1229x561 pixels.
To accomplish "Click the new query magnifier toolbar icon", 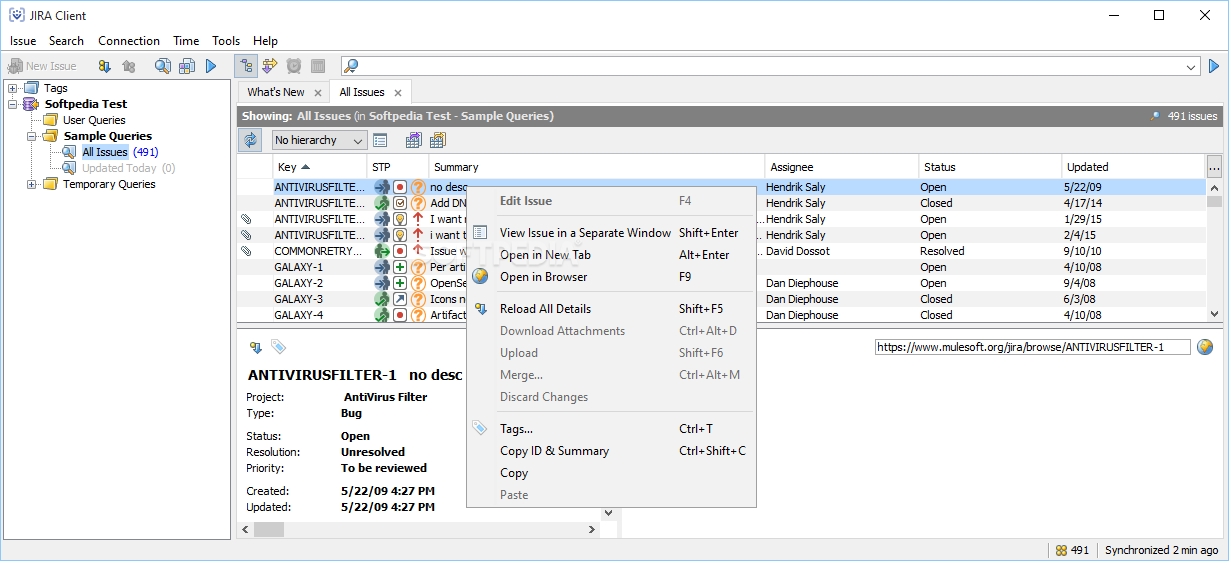I will 163,66.
